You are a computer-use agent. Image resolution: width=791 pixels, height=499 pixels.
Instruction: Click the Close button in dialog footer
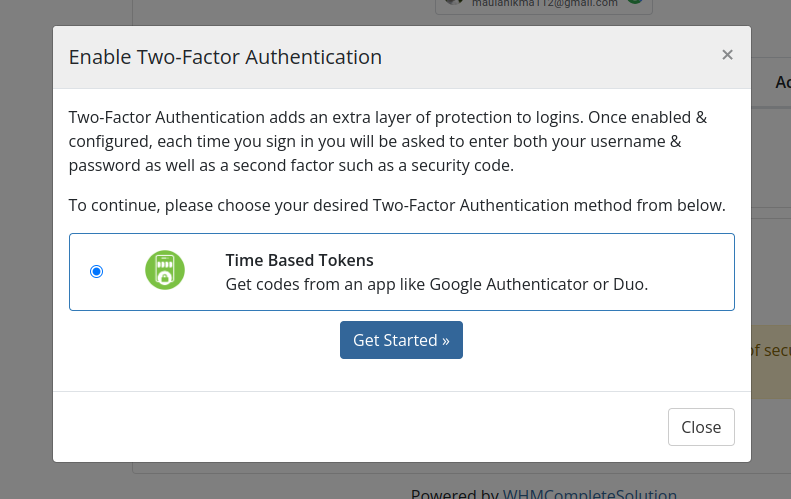click(701, 427)
